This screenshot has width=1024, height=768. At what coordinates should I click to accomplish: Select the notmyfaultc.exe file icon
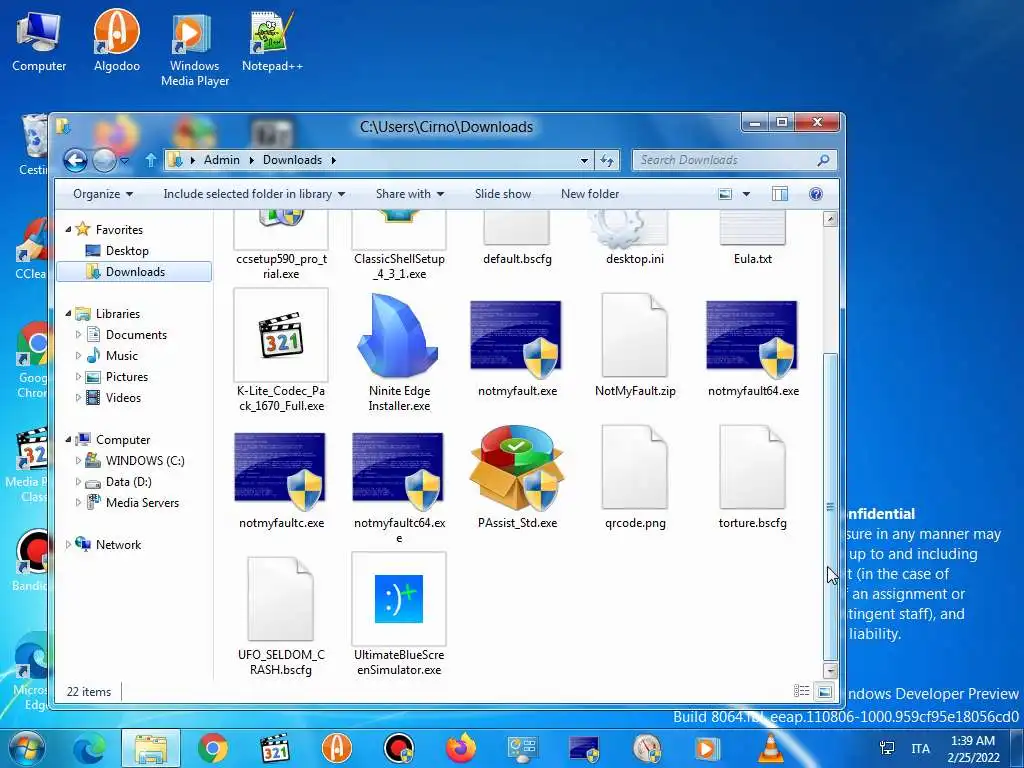(280, 472)
